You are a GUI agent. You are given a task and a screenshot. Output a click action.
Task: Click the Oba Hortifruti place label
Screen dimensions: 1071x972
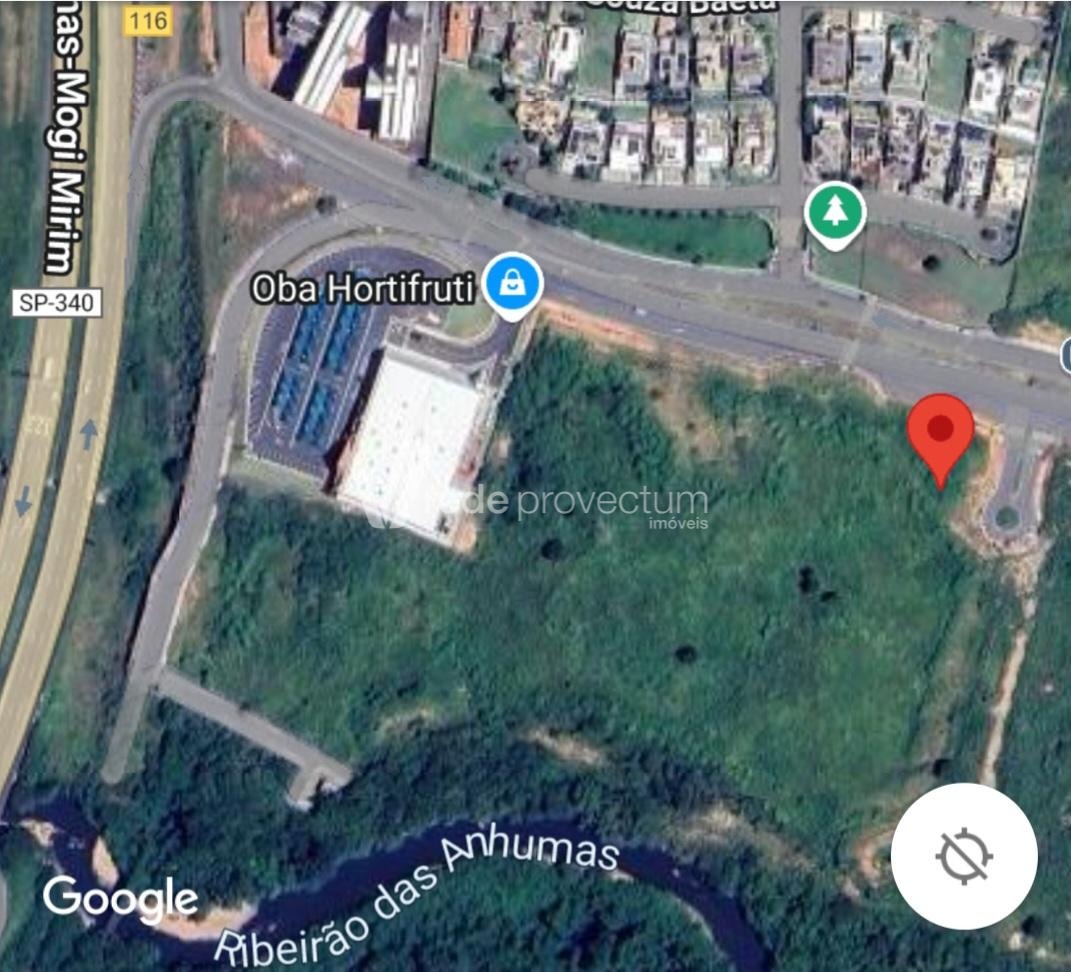point(362,288)
